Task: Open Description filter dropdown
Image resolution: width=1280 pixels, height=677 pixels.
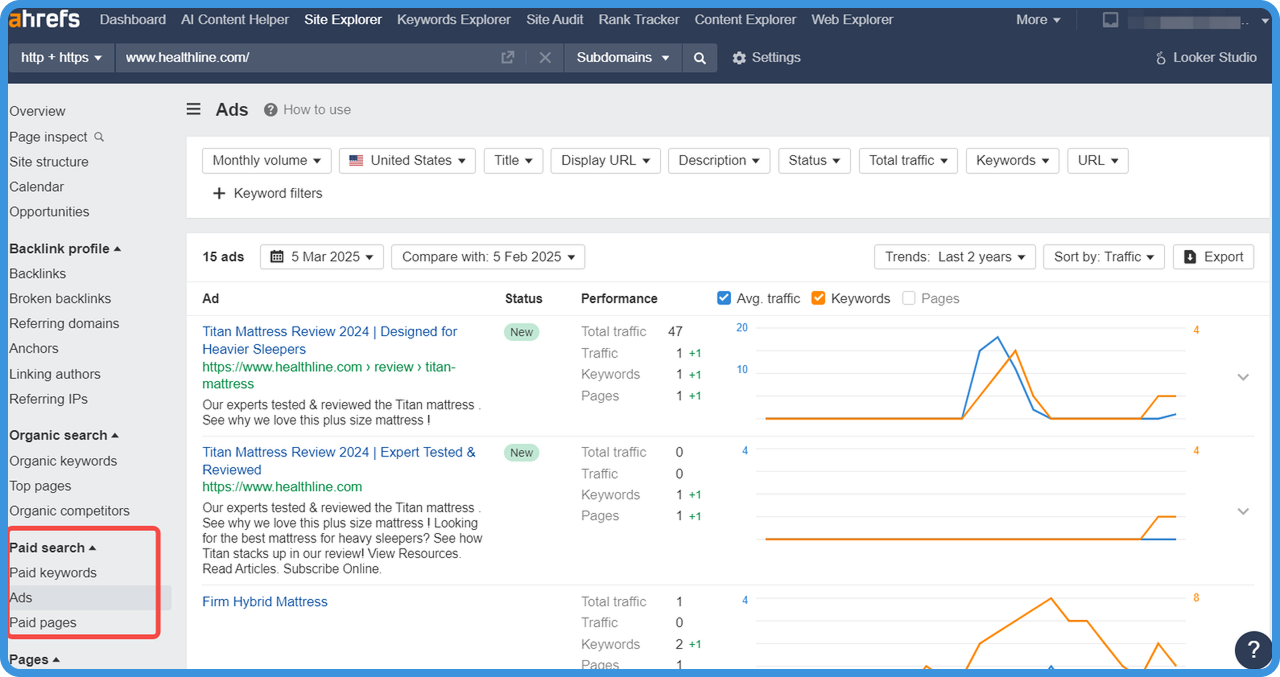Action: click(719, 161)
